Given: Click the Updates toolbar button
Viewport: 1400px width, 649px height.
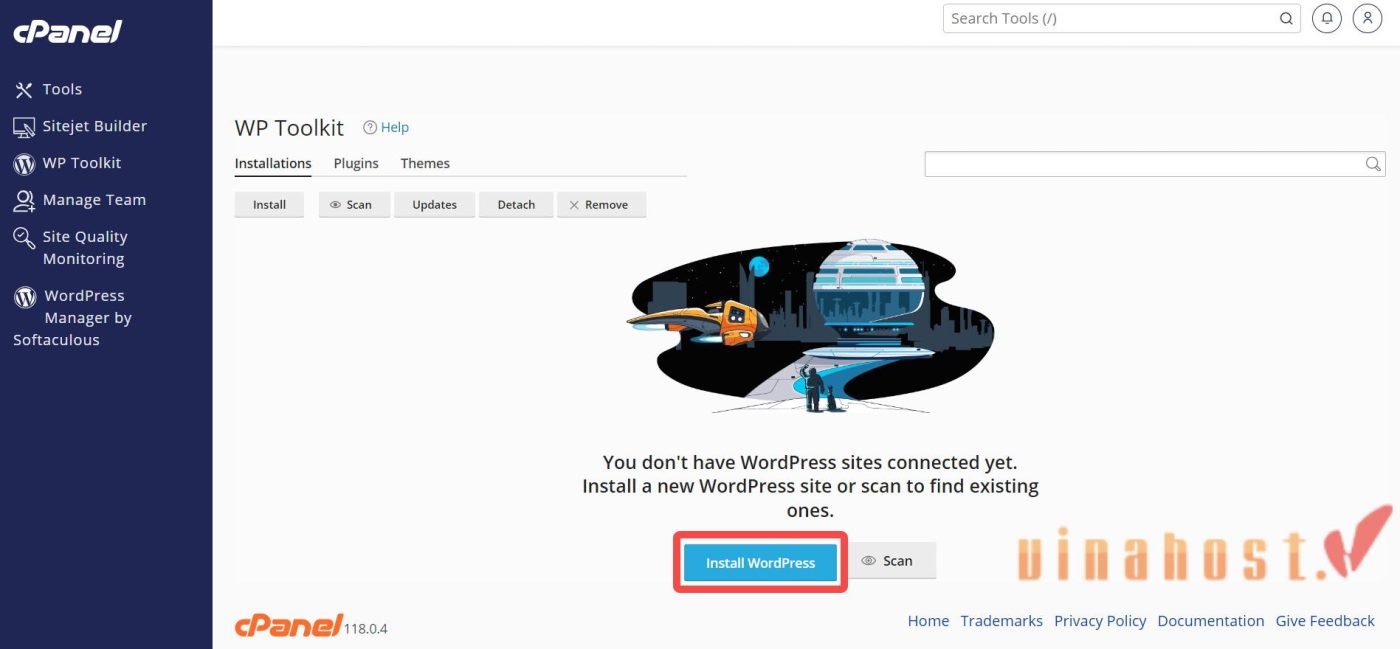Looking at the screenshot, I should click(434, 204).
